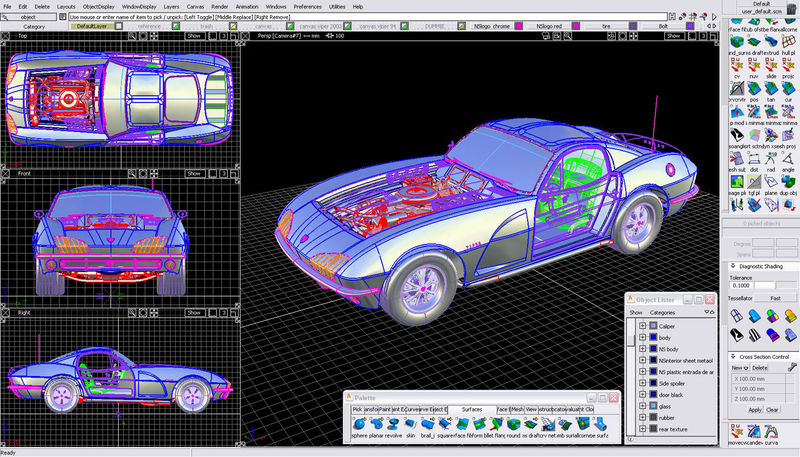The height and width of the screenshot is (457, 800).
Task: Expand the rear texture tree node
Action: pyautogui.click(x=642, y=429)
